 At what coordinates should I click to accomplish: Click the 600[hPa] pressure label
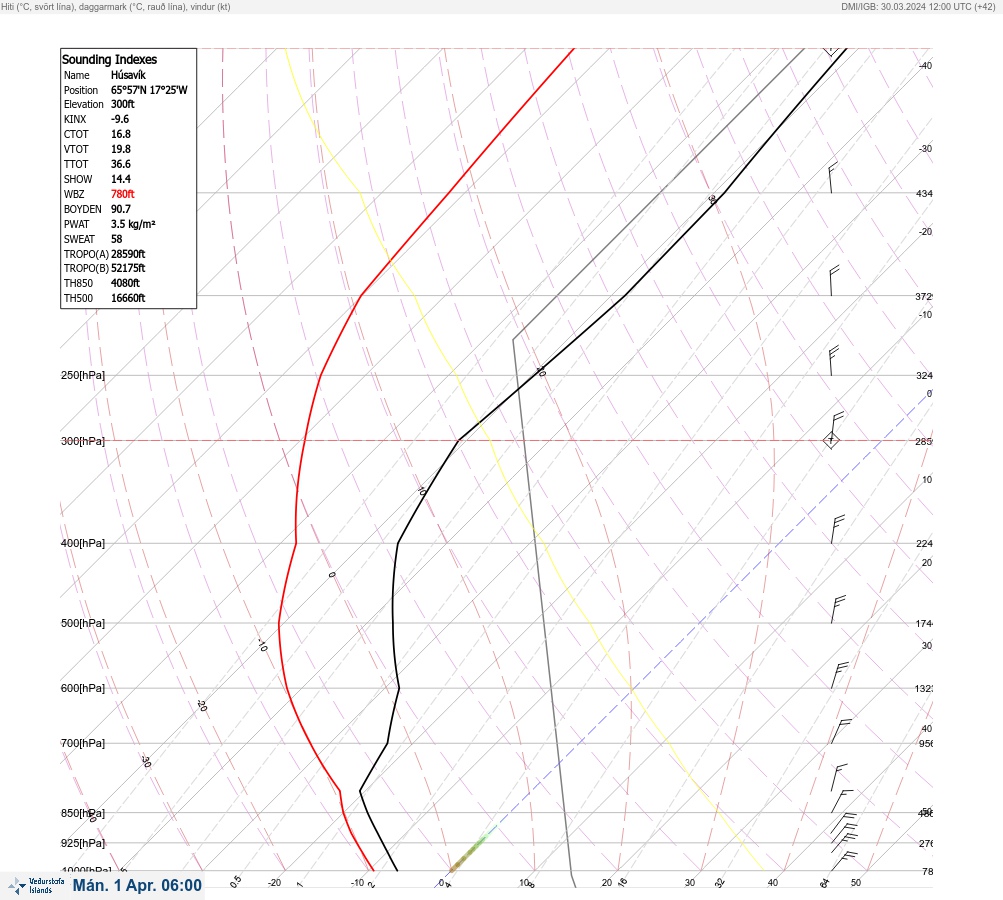pos(83,688)
